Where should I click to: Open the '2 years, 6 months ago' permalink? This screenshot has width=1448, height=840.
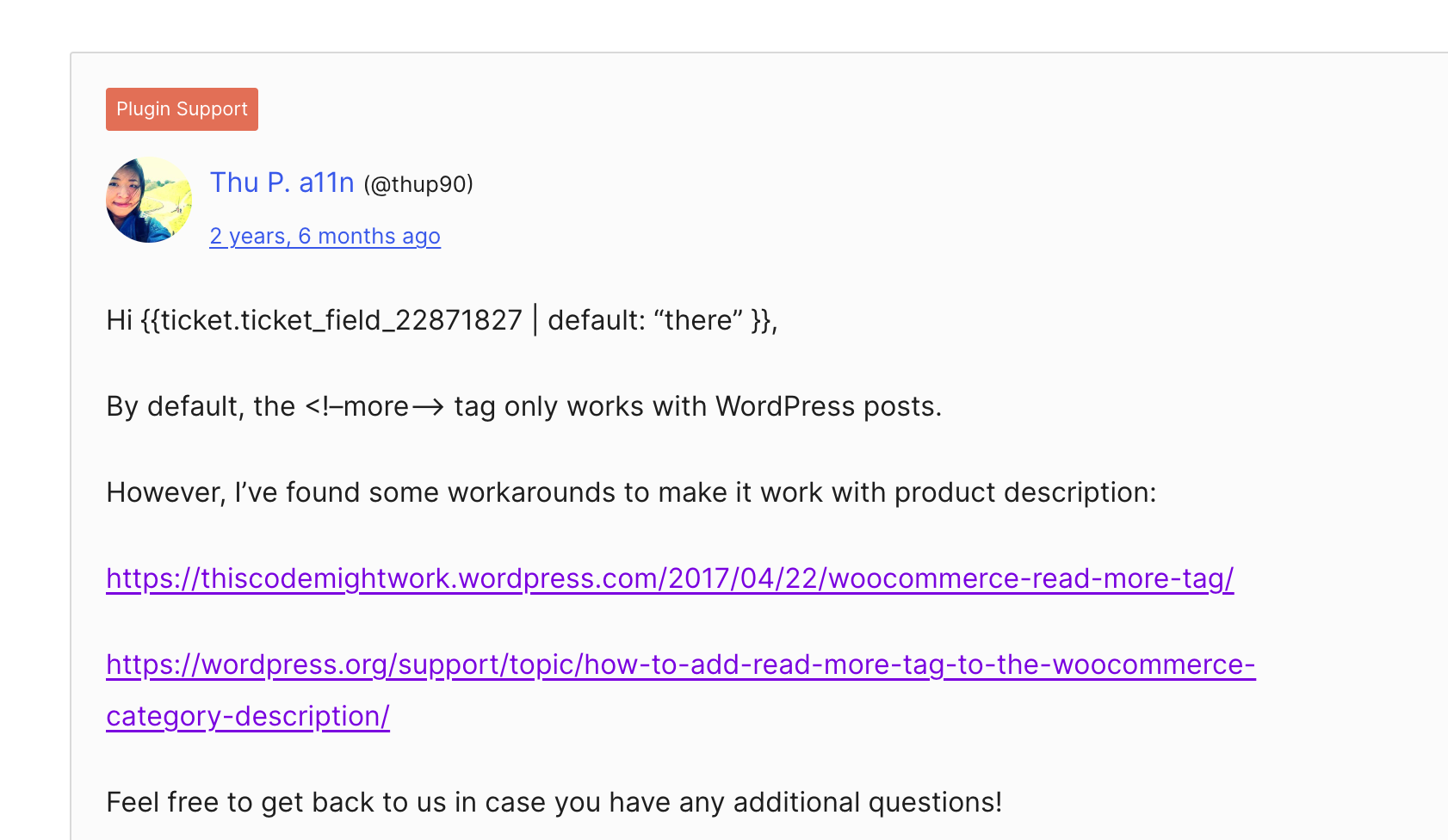tap(325, 236)
